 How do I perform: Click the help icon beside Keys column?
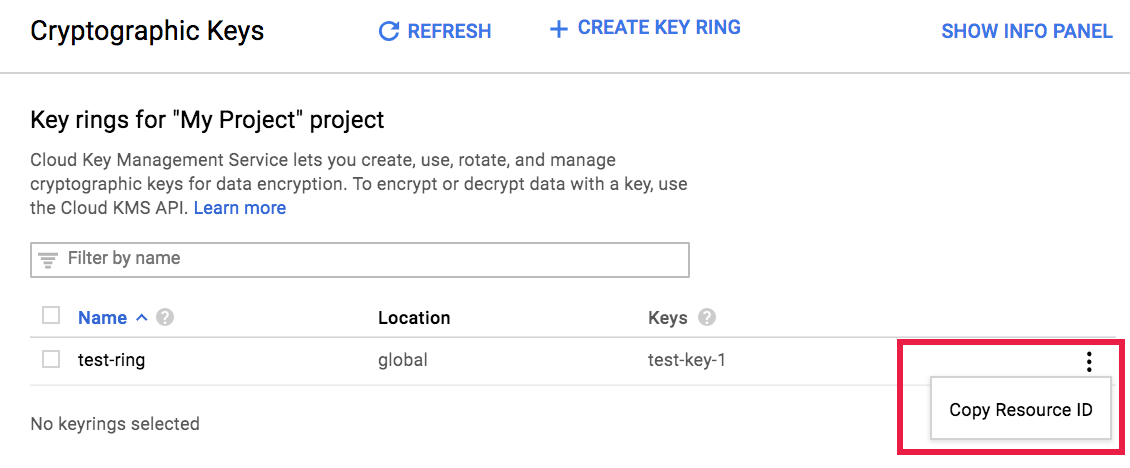[707, 318]
